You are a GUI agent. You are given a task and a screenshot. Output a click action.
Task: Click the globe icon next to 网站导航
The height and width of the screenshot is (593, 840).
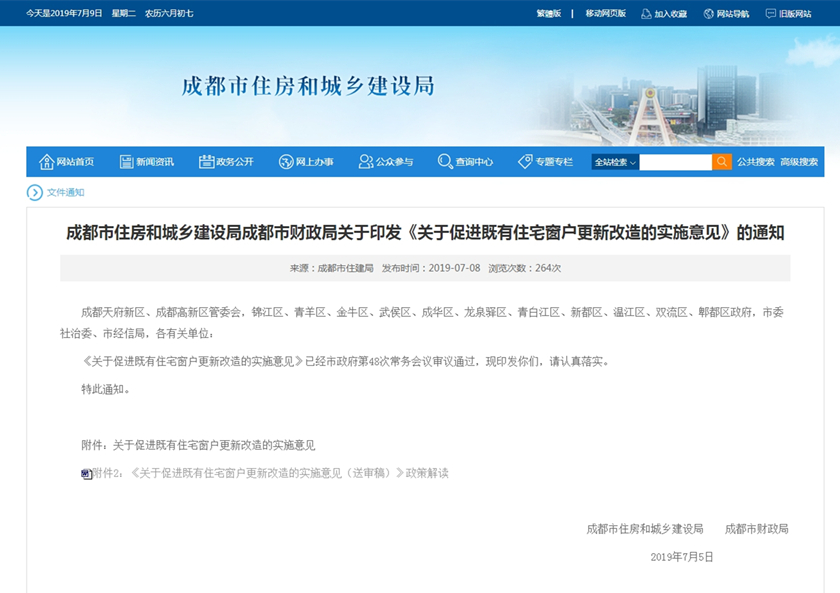[708, 14]
